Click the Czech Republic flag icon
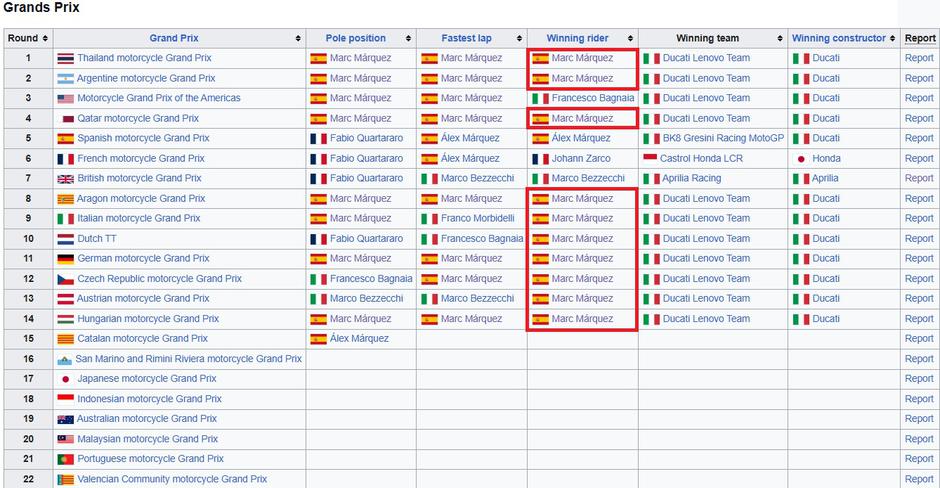 point(65,279)
